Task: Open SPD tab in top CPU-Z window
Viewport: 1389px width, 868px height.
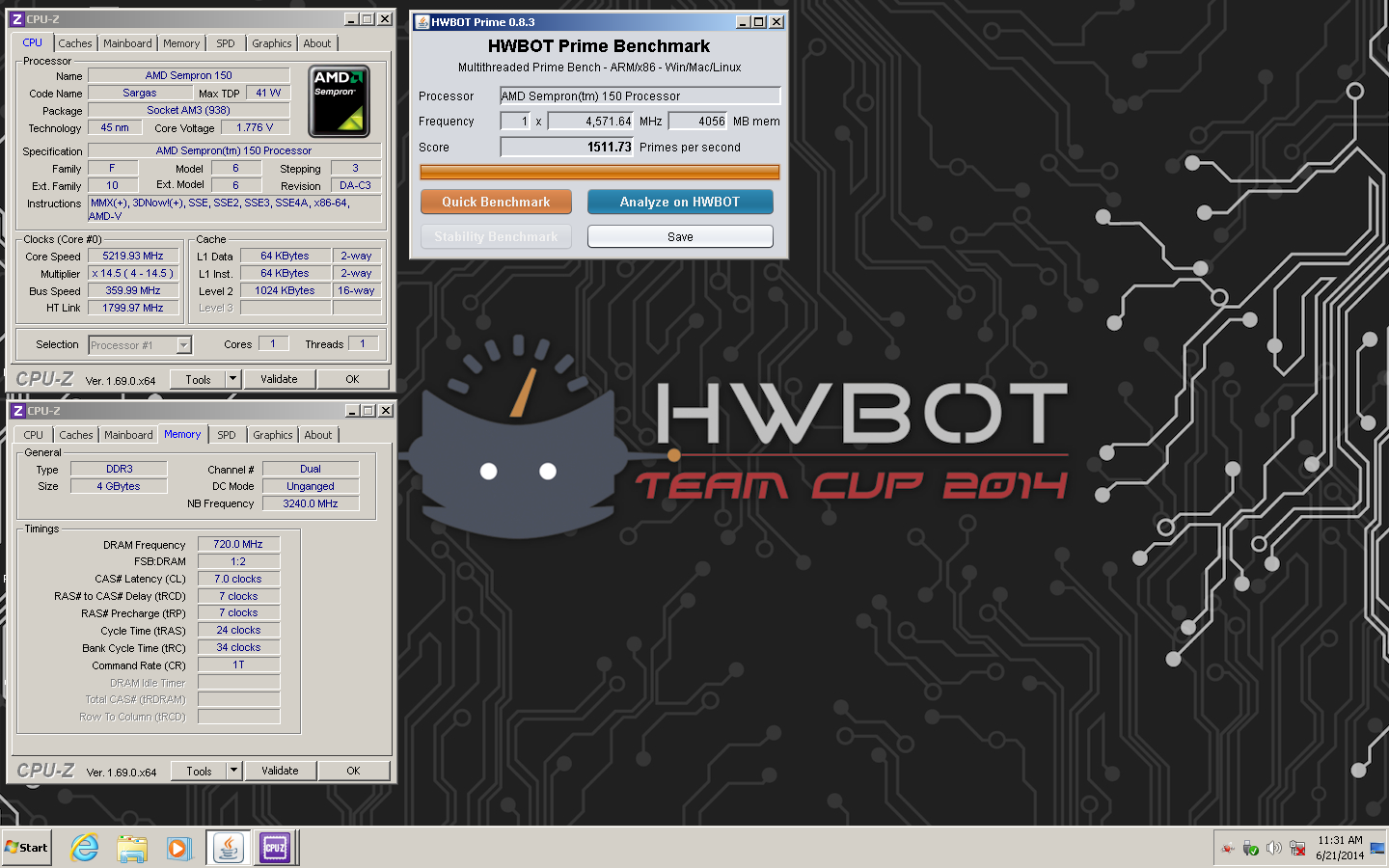Action: [226, 43]
